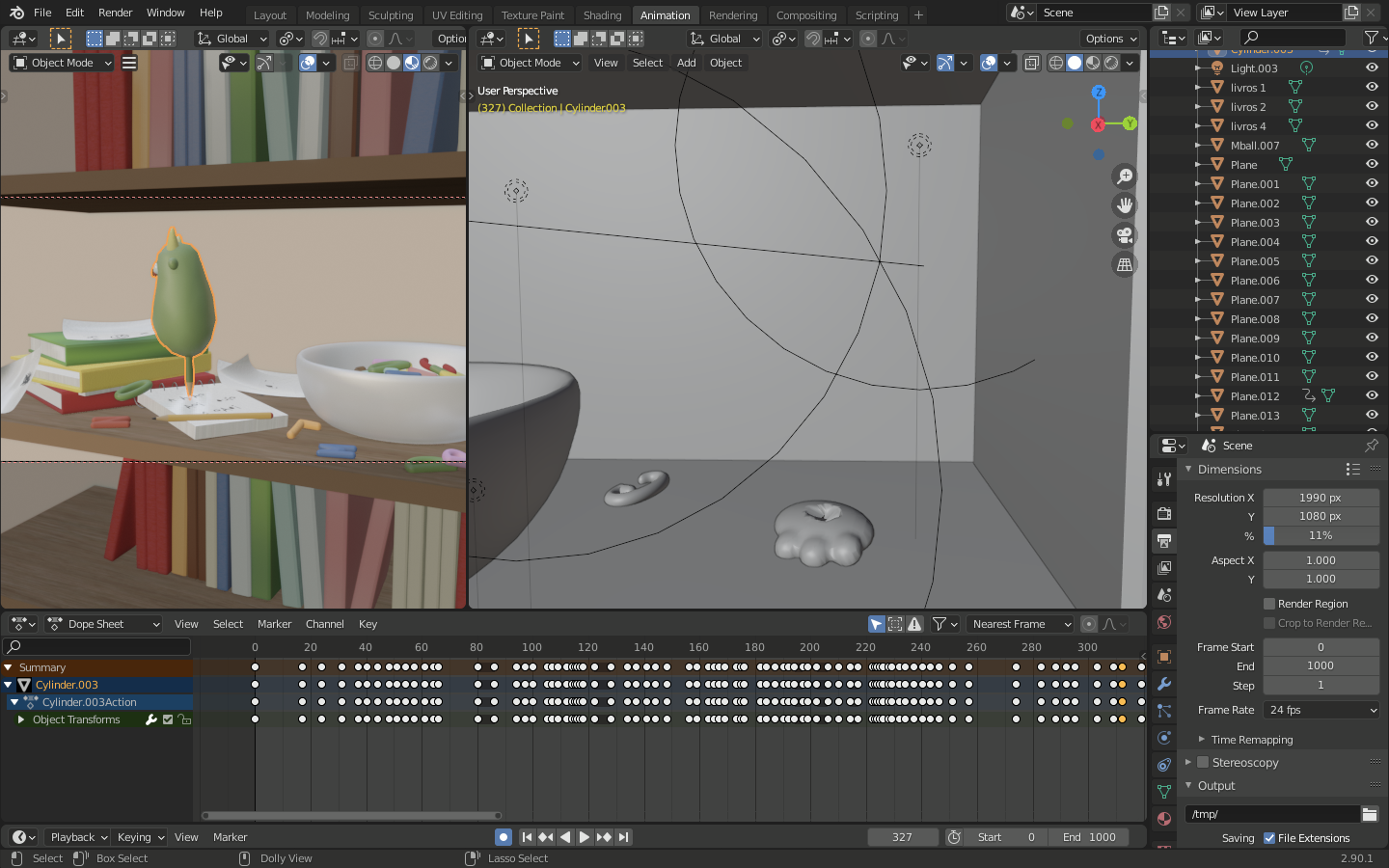Open the Render menu
Screen dimensions: 1389x868
(116, 13)
